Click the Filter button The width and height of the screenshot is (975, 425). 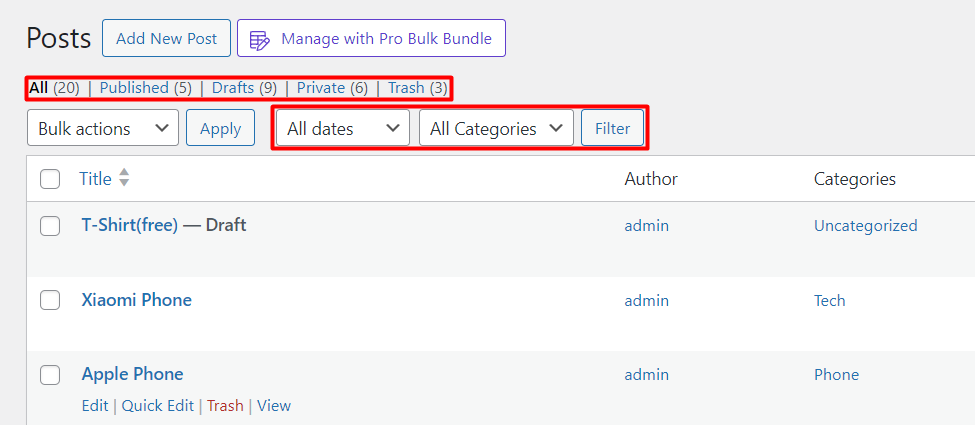pos(612,128)
